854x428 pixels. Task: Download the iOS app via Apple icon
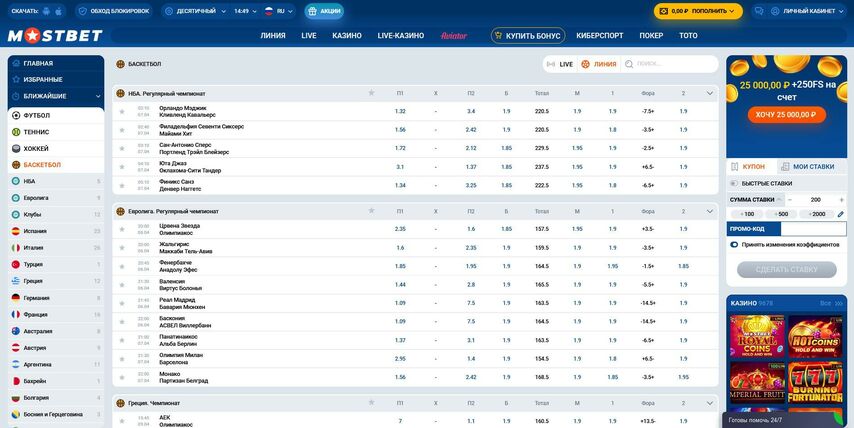[58, 11]
